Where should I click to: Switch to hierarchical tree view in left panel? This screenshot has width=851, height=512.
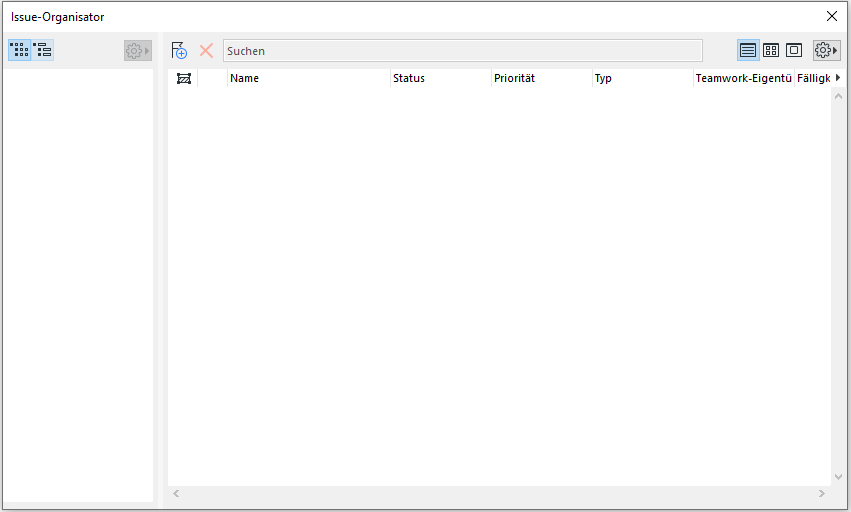[x=43, y=50]
